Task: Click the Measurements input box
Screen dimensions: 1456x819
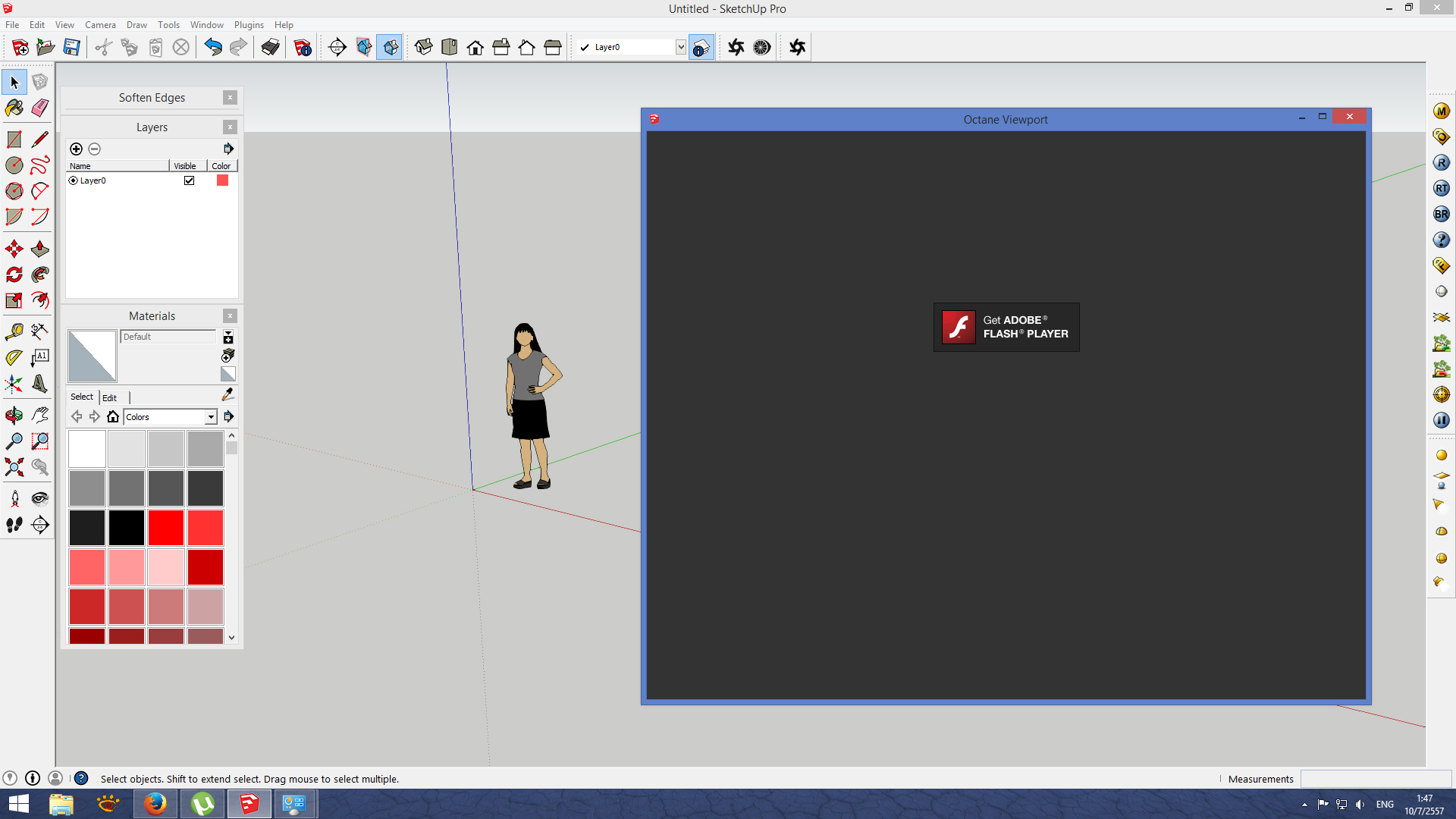Action: [x=1376, y=779]
